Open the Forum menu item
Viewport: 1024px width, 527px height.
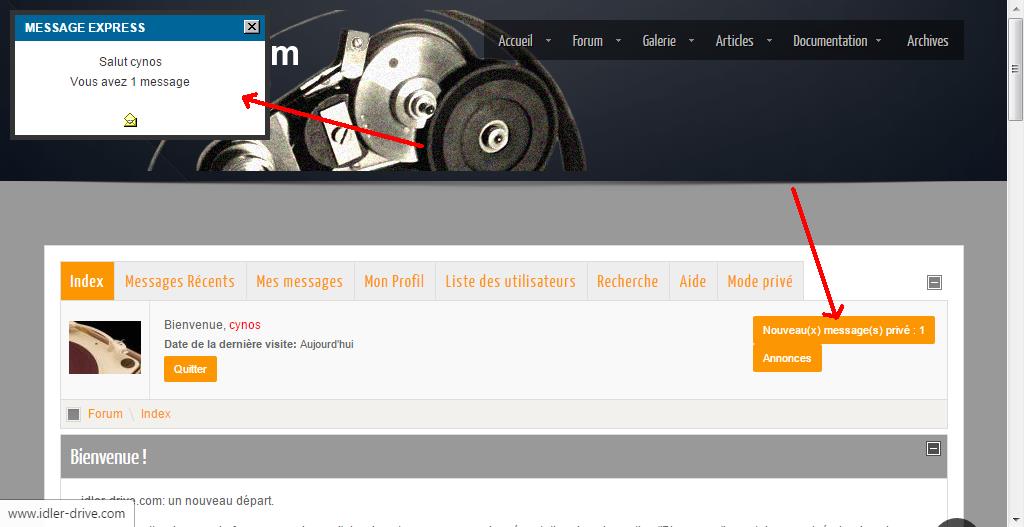pos(587,41)
